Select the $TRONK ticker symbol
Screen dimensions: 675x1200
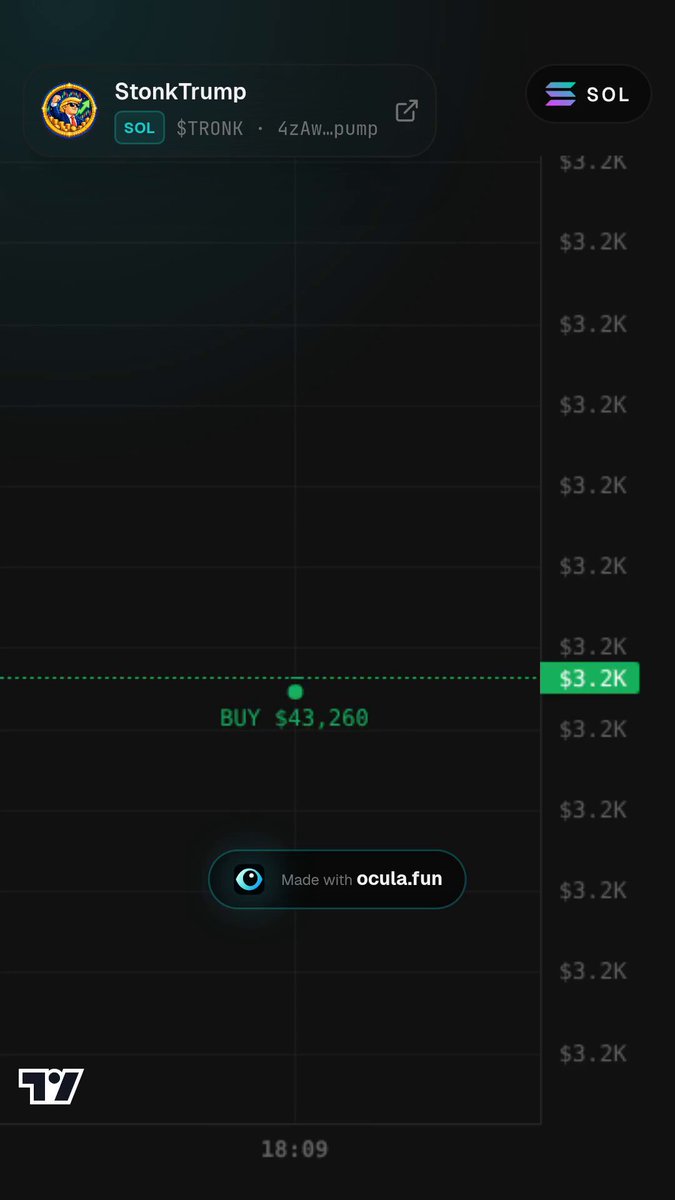tap(210, 129)
